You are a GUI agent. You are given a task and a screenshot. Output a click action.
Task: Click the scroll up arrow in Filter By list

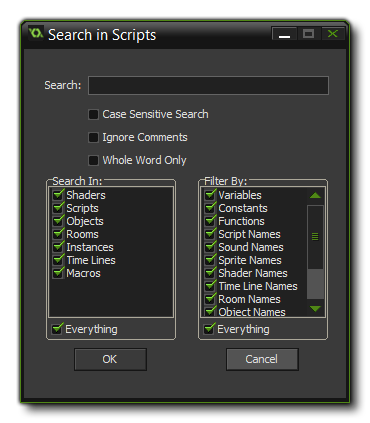315,195
